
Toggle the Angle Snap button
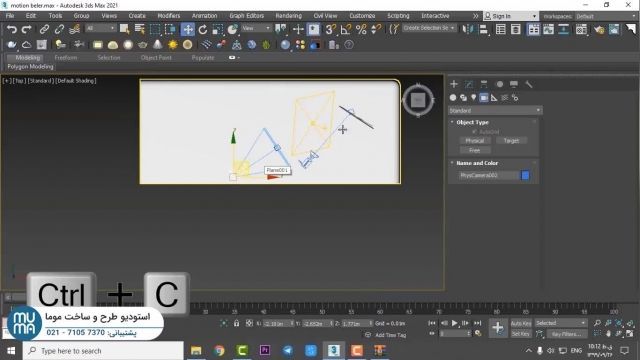pyautogui.click(x=346, y=29)
